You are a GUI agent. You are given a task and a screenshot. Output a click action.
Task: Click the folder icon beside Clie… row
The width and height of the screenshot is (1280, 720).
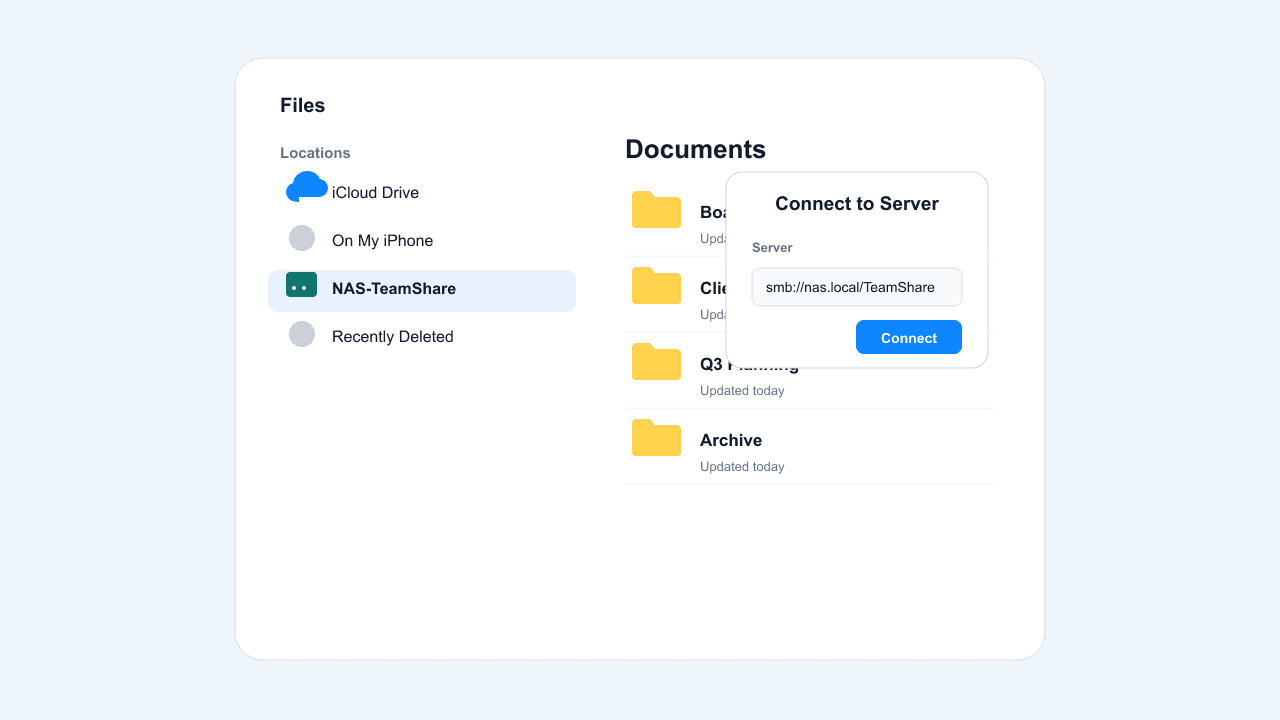coord(656,286)
